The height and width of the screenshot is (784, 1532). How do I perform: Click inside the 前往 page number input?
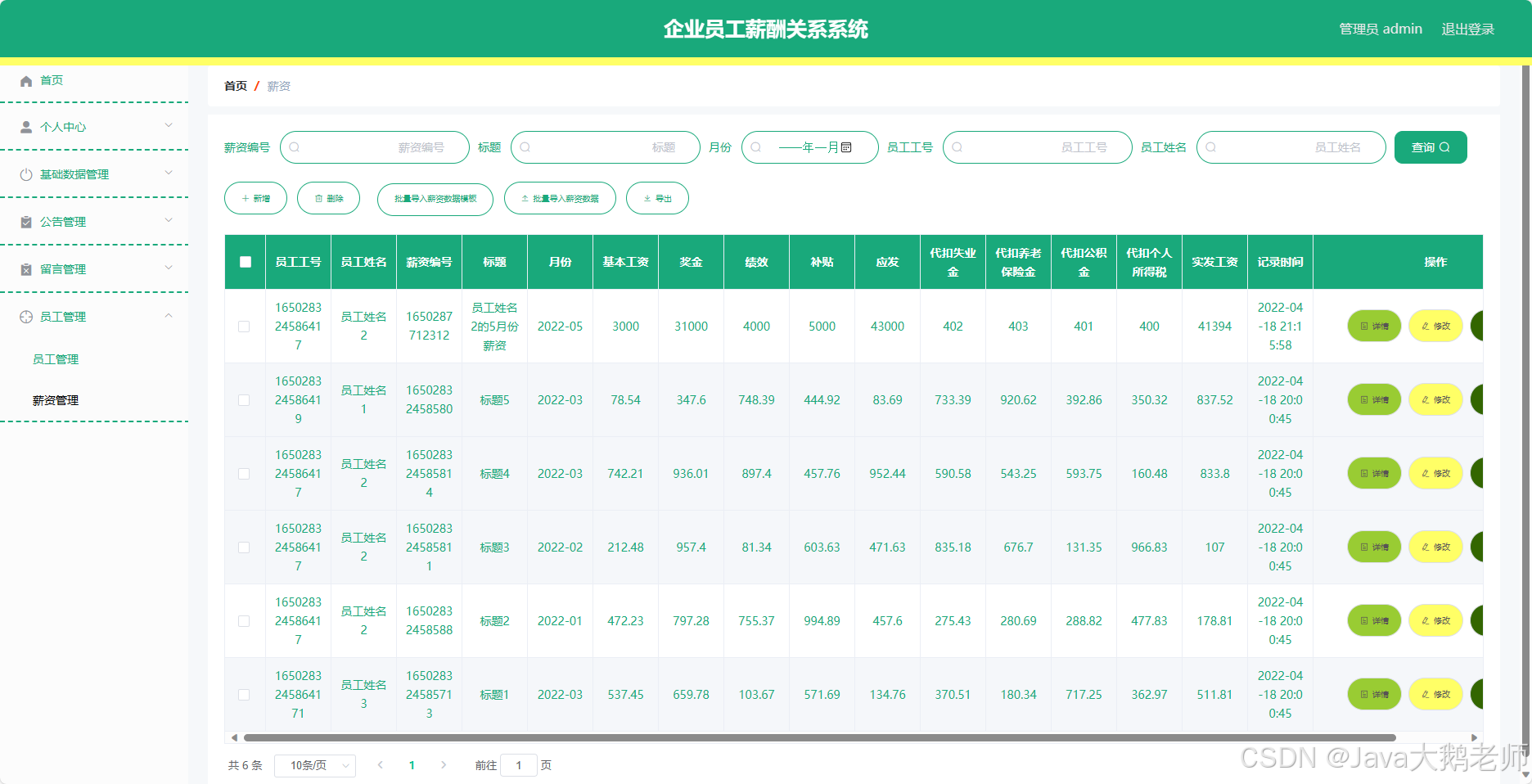pos(519,765)
